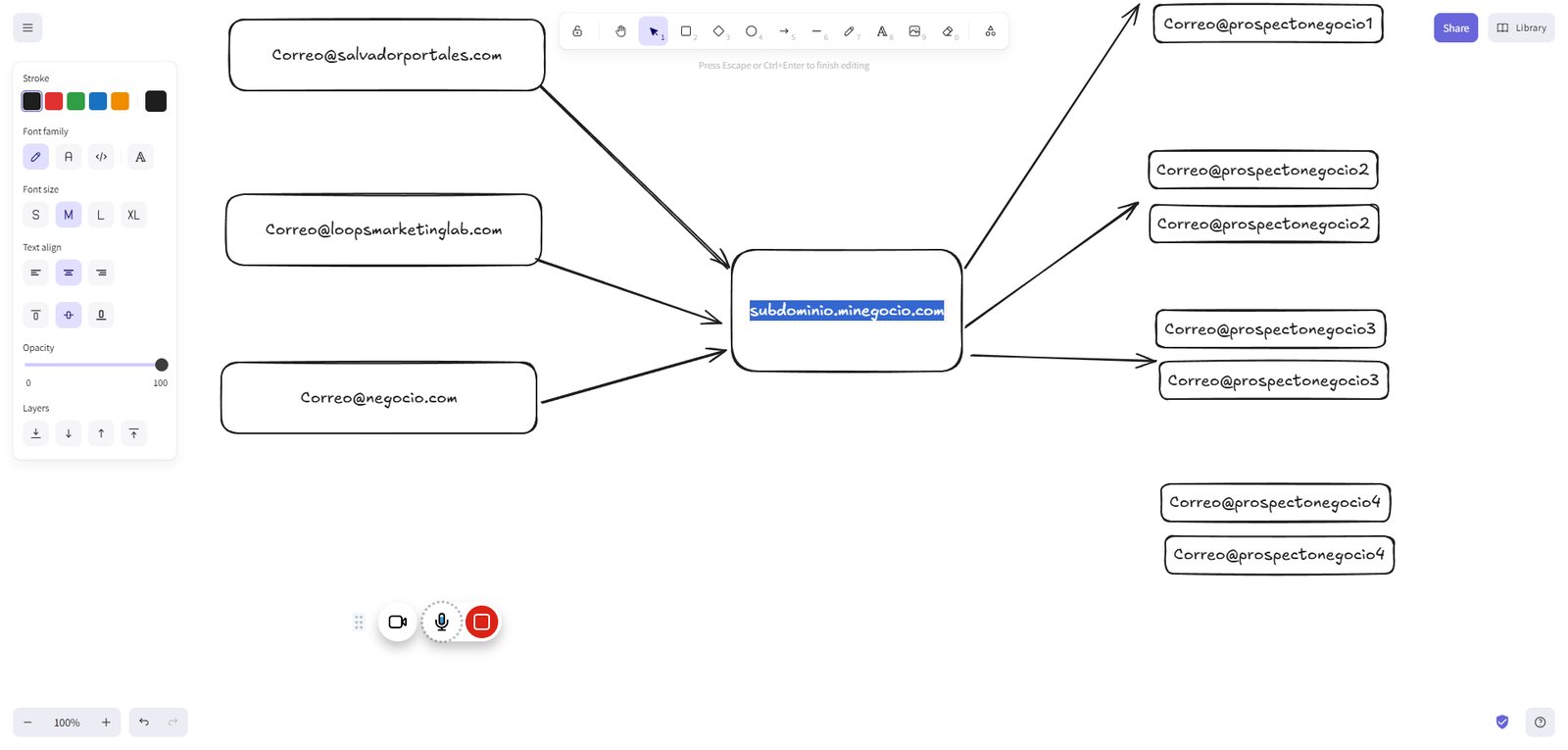Toggle the lock tool in toolbar
The height and width of the screenshot is (750, 1568).
click(x=577, y=31)
